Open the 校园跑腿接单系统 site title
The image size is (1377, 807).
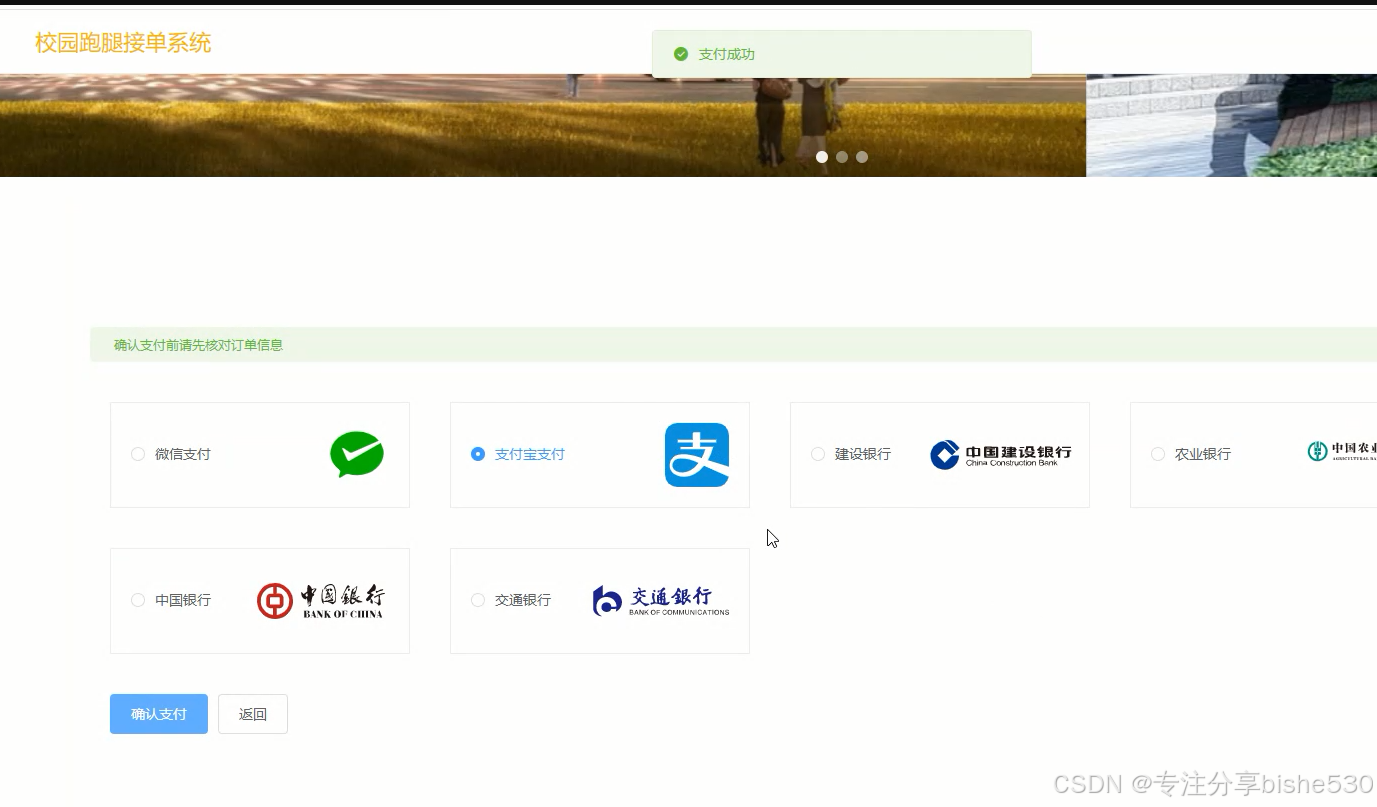click(x=123, y=43)
